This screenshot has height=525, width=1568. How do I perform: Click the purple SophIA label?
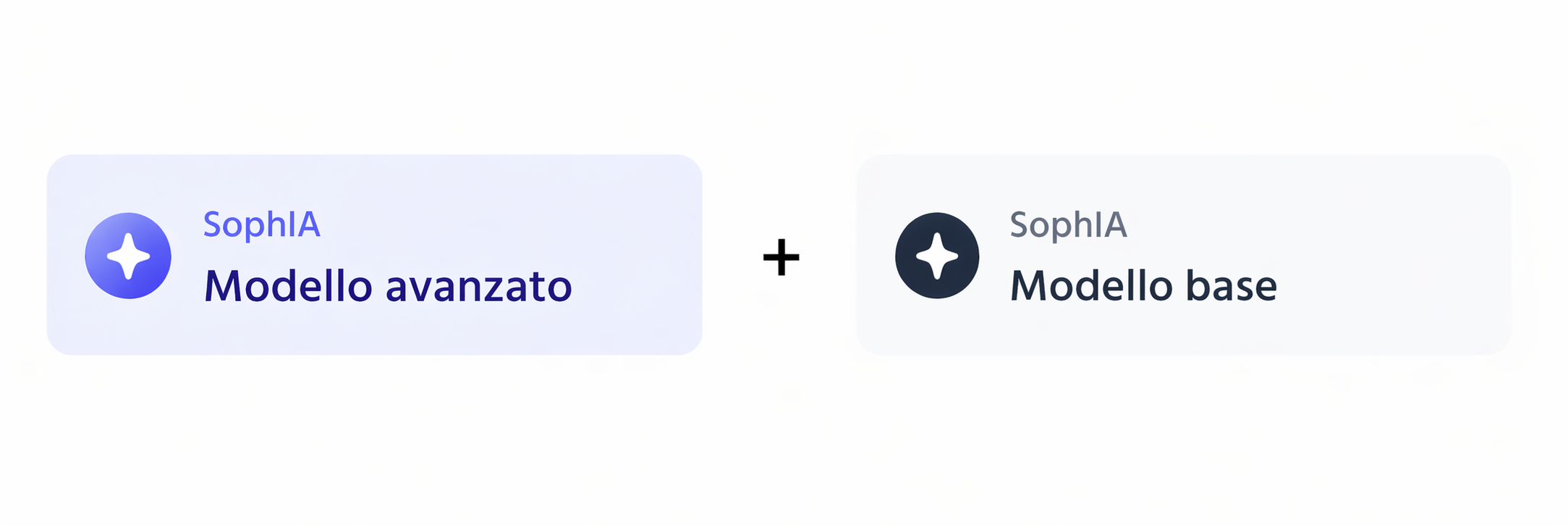(x=261, y=224)
